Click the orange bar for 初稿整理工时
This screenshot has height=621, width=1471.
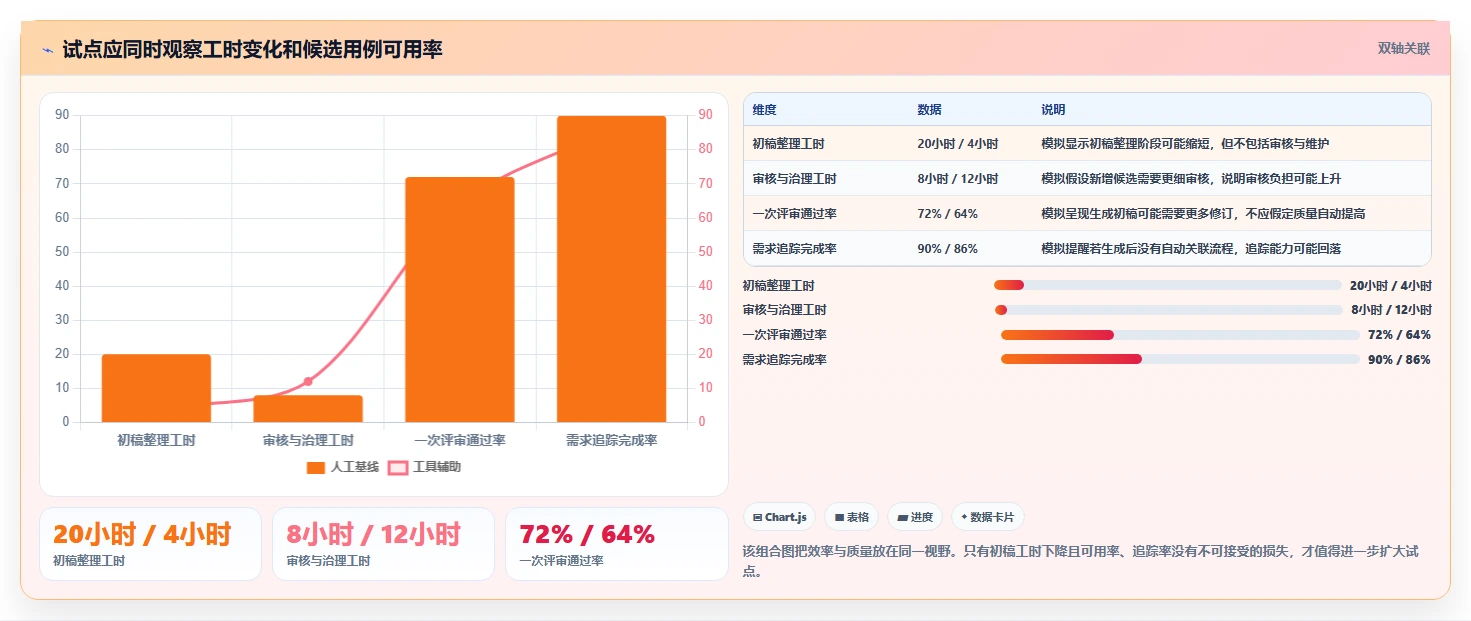click(x=156, y=388)
